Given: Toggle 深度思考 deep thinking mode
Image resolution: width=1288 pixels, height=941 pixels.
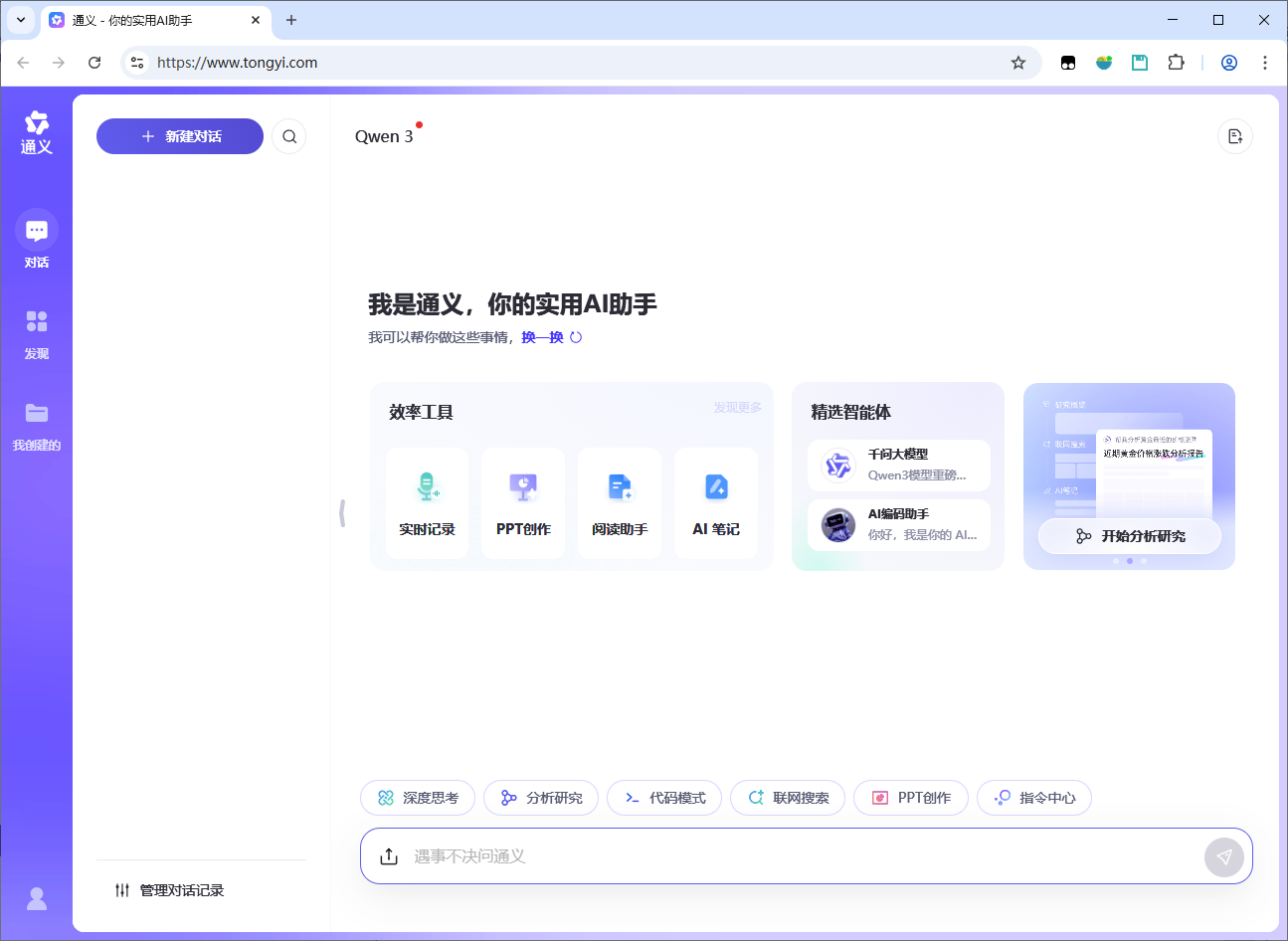Looking at the screenshot, I should click(418, 798).
